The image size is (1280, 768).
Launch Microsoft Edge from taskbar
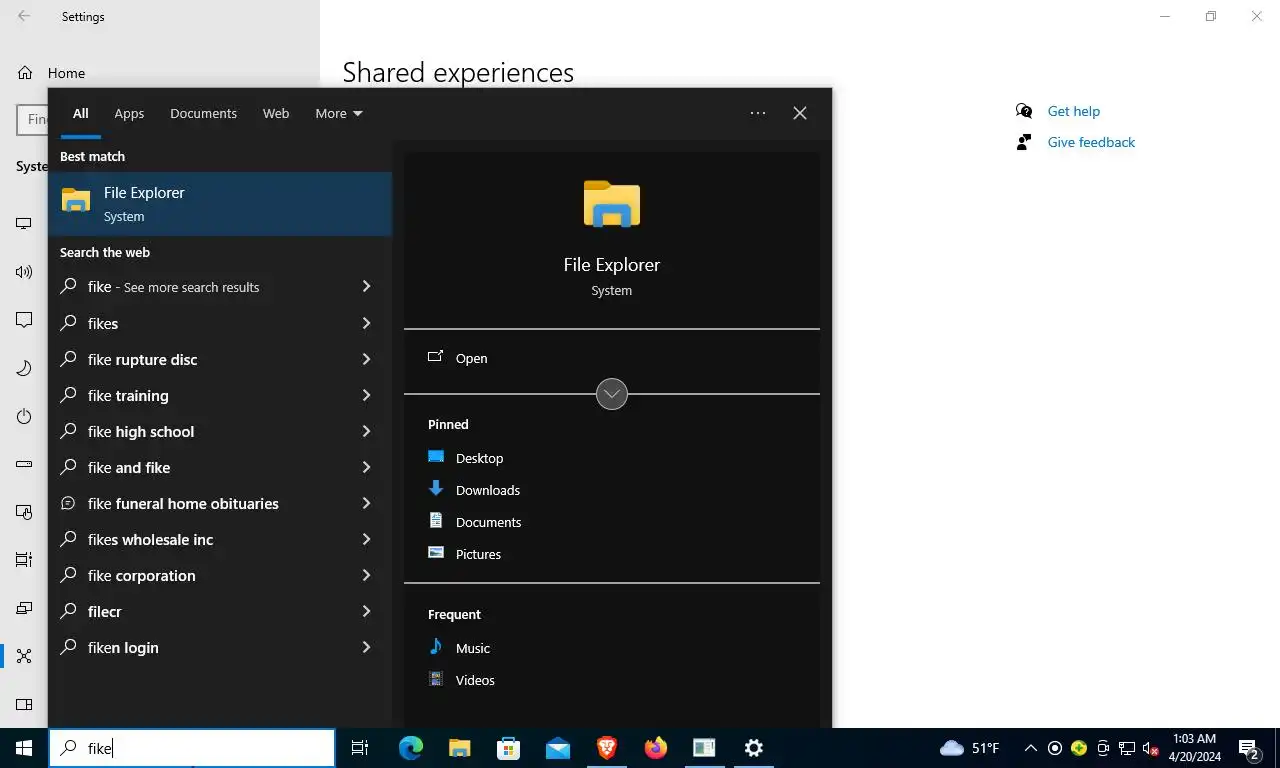tap(411, 748)
